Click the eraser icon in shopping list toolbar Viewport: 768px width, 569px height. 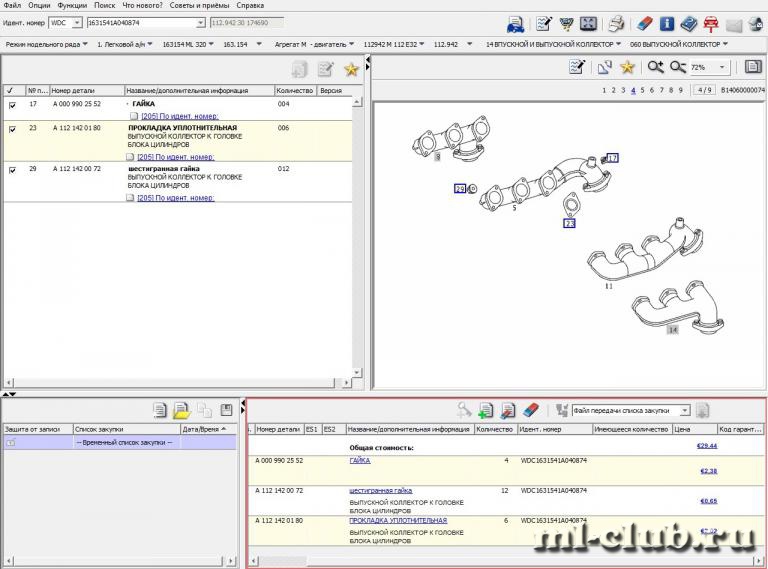[x=531, y=410]
